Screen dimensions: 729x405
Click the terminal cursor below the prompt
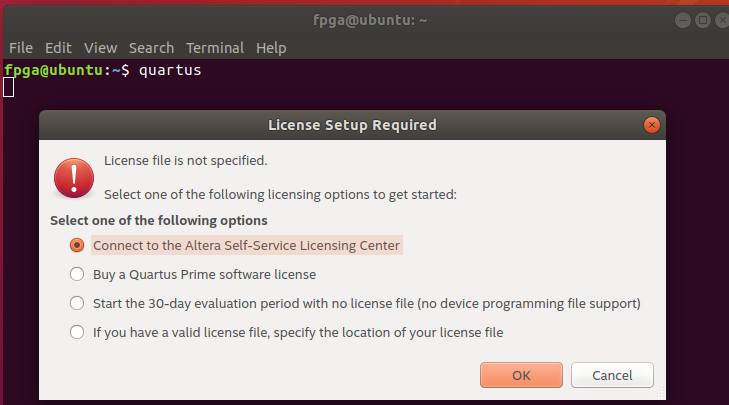point(9,88)
